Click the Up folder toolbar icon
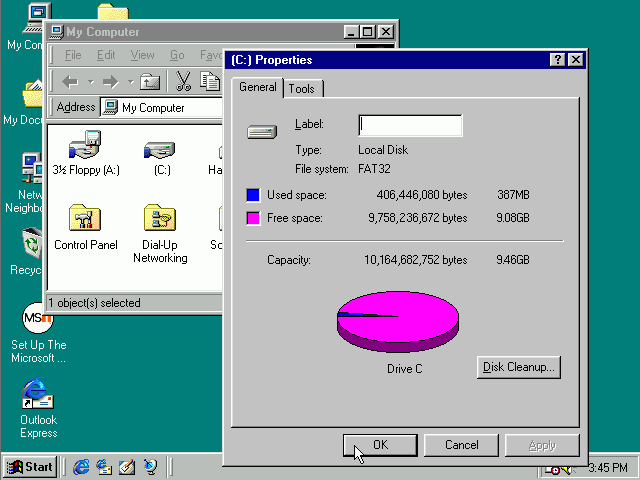640x480 pixels. [150, 81]
